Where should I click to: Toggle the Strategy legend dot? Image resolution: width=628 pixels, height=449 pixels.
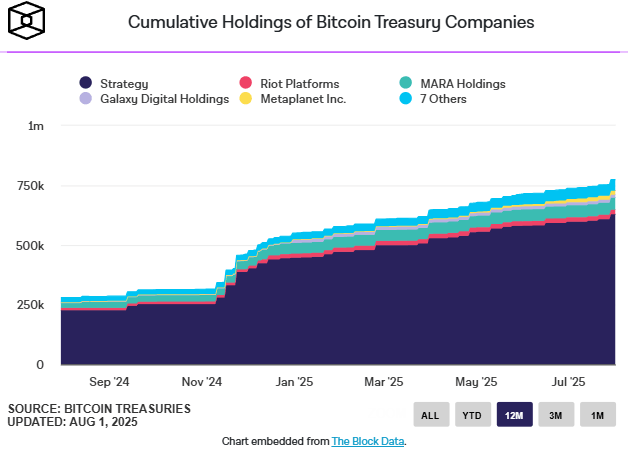[86, 83]
